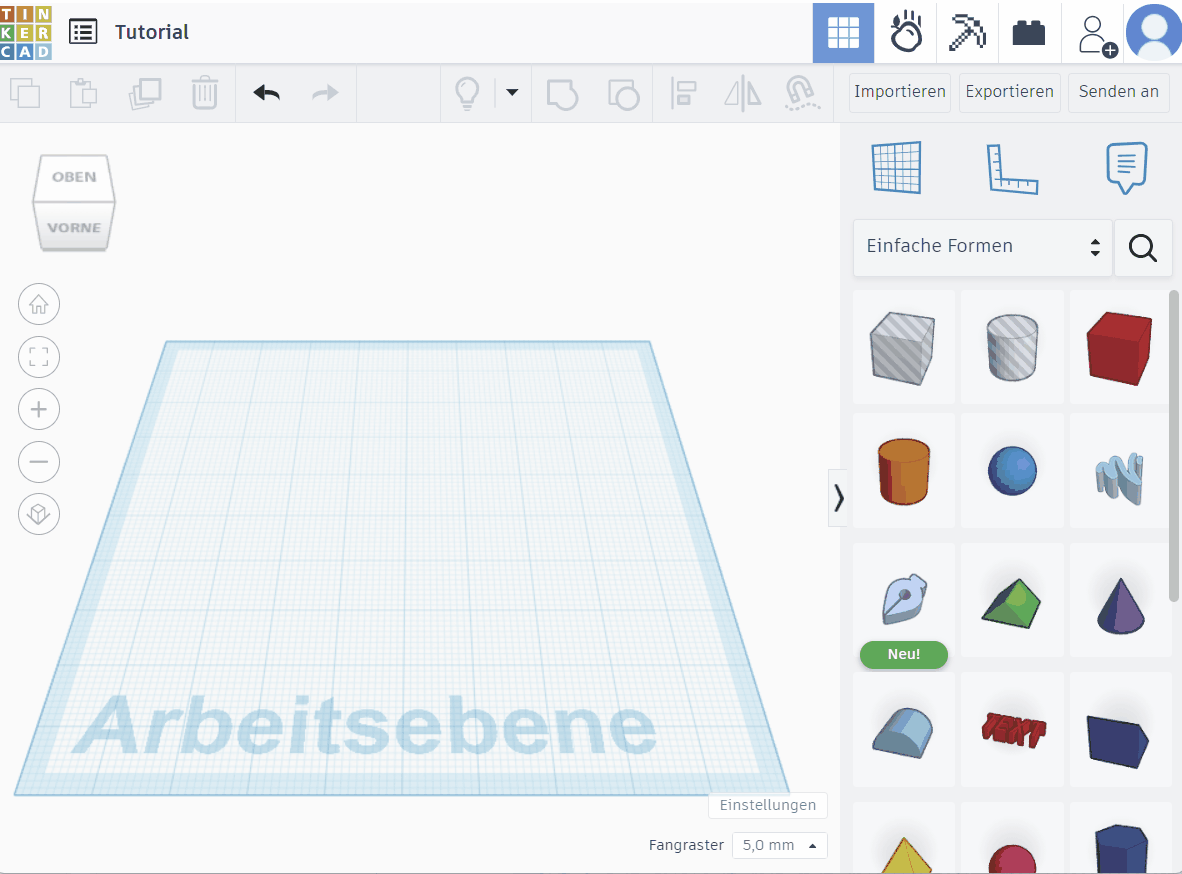Pick the blue sphere shape

tap(1012, 471)
